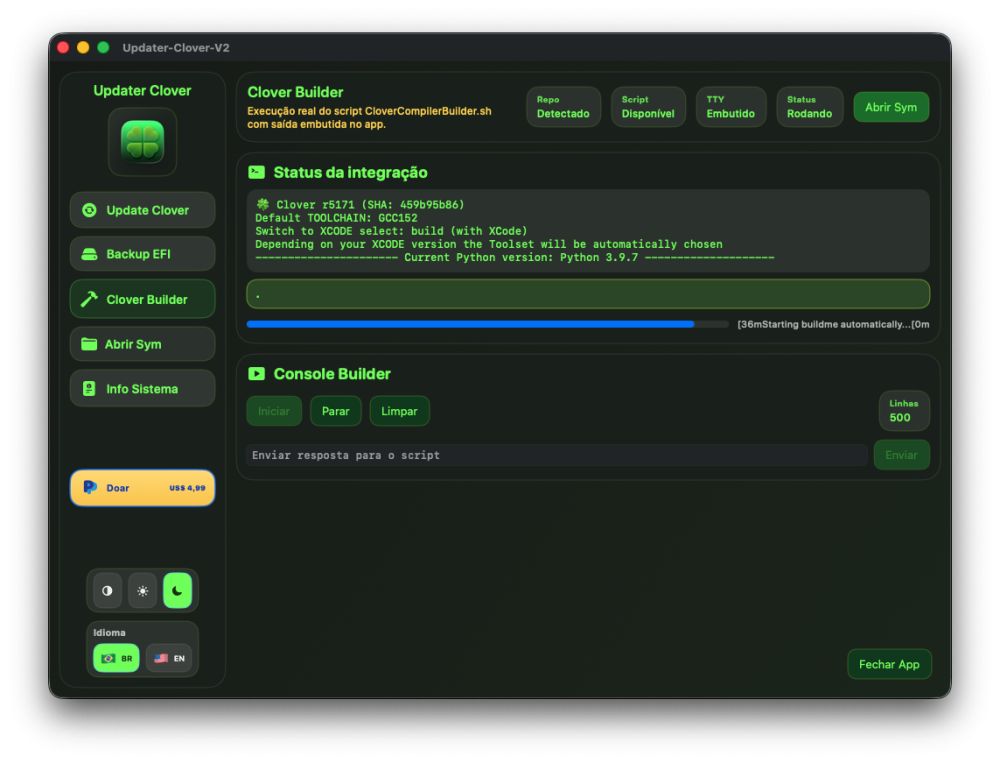Screen dimensions: 1000x763
Task: Open Abrir Sym from the sidebar
Action: 142,344
